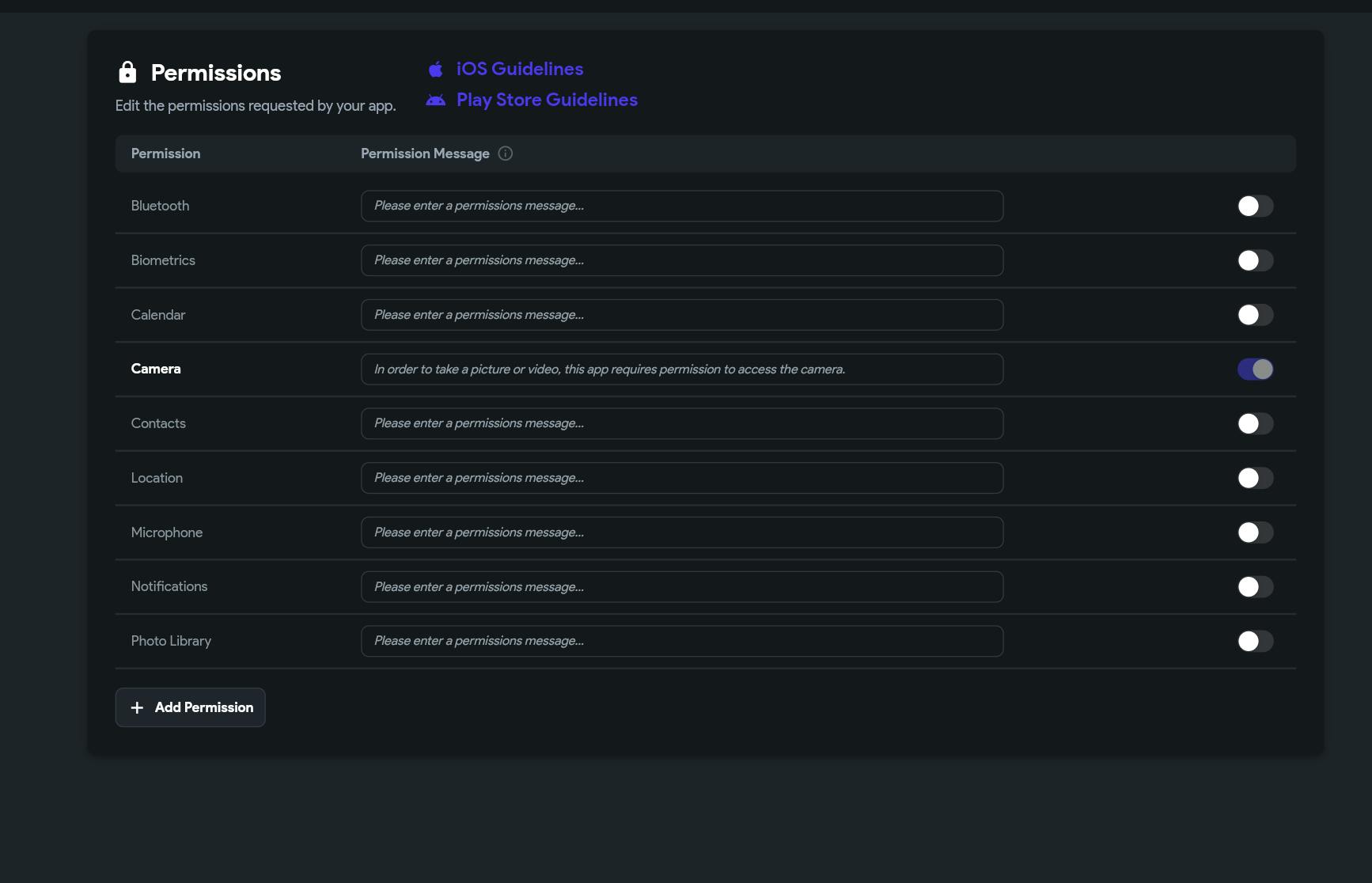Viewport: 1372px width, 883px height.
Task: Click the Contacts permission message field
Action: pyautogui.click(x=681, y=423)
